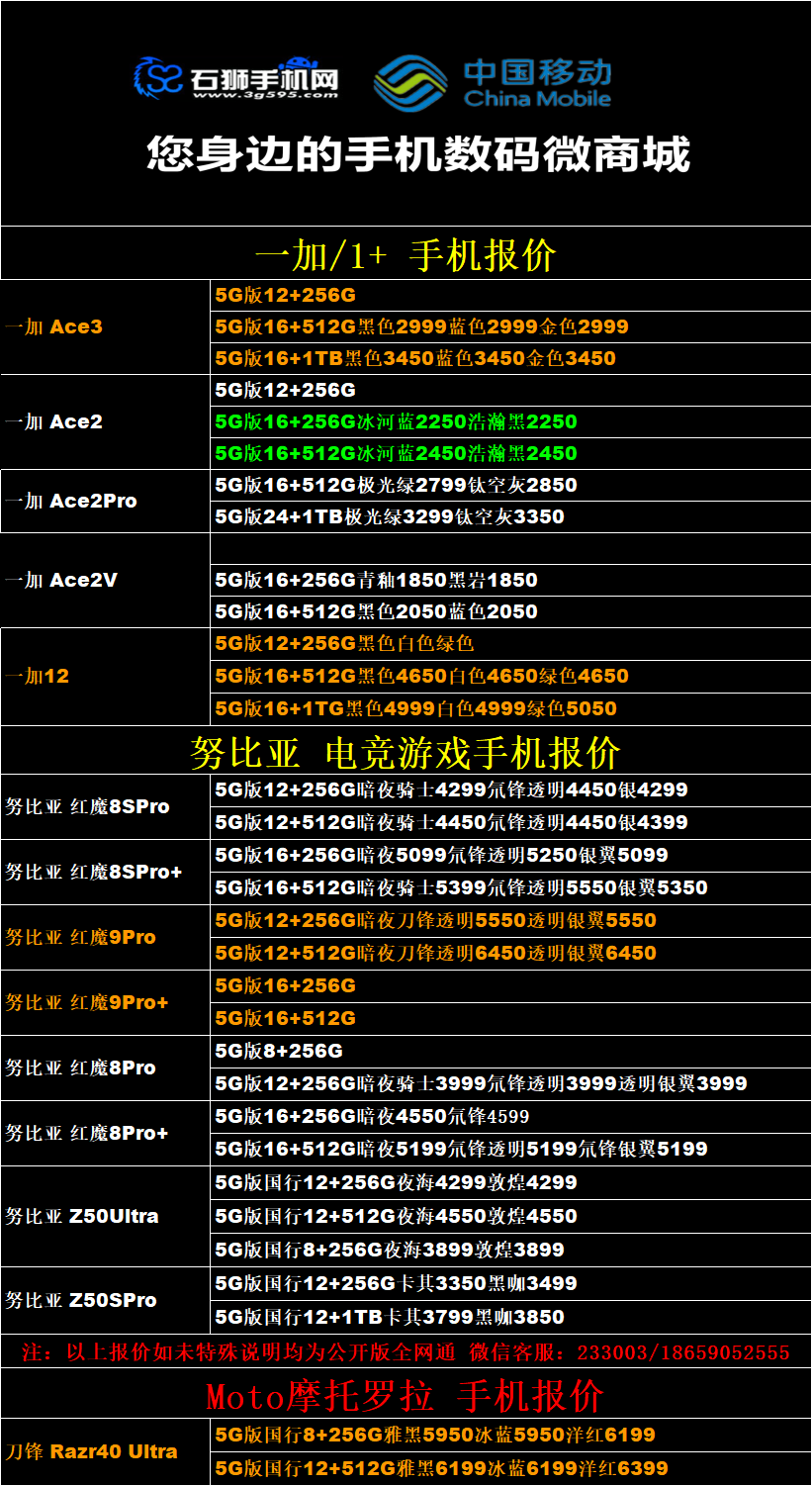Click the 石狮手机网 dragon logo icon
Screen dimensions: 812x1486
[x=159, y=78]
